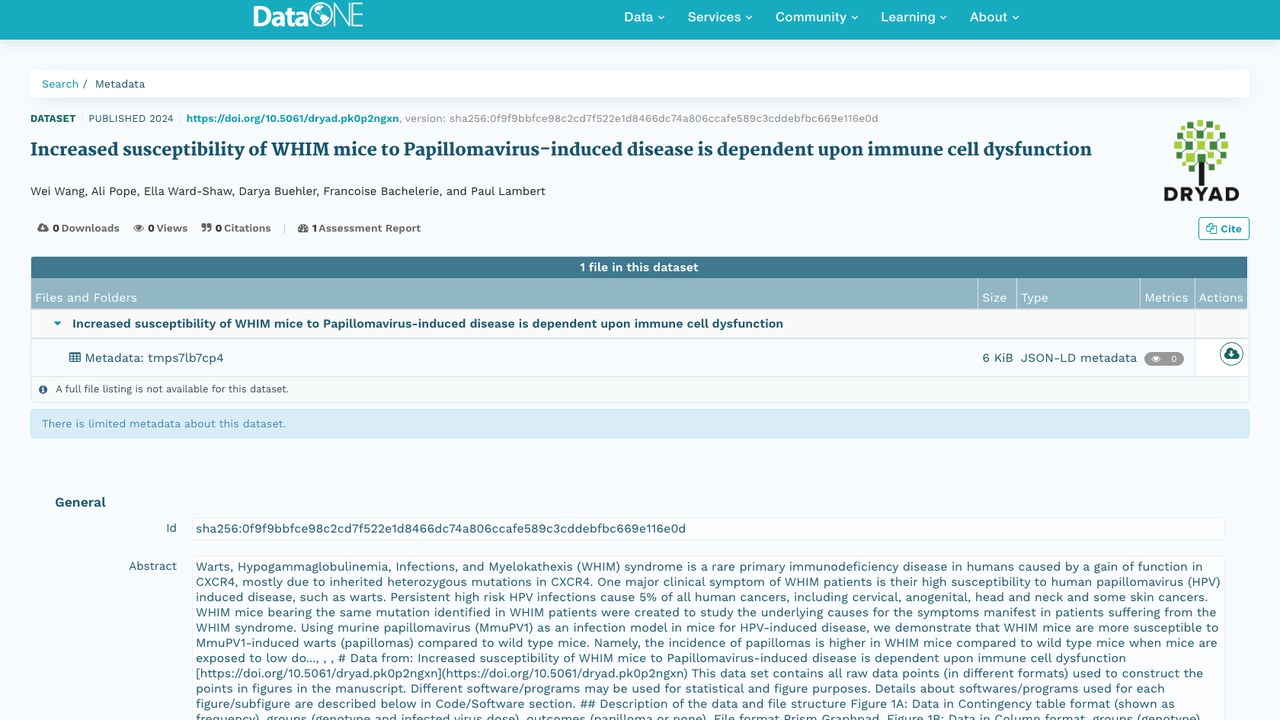Expand the Community navigation menu
The height and width of the screenshot is (720, 1280).
(817, 17)
